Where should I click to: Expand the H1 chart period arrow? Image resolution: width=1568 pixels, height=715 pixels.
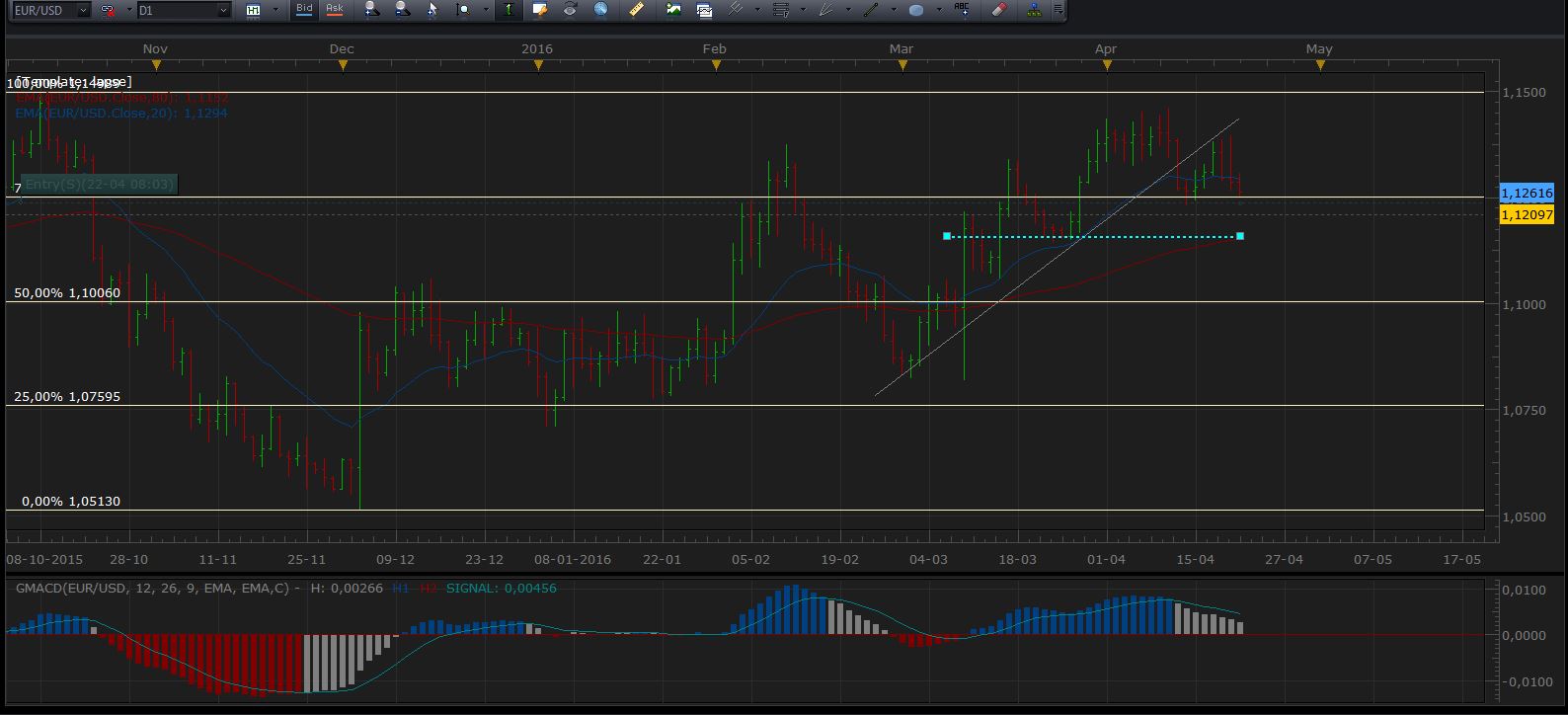click(x=275, y=10)
